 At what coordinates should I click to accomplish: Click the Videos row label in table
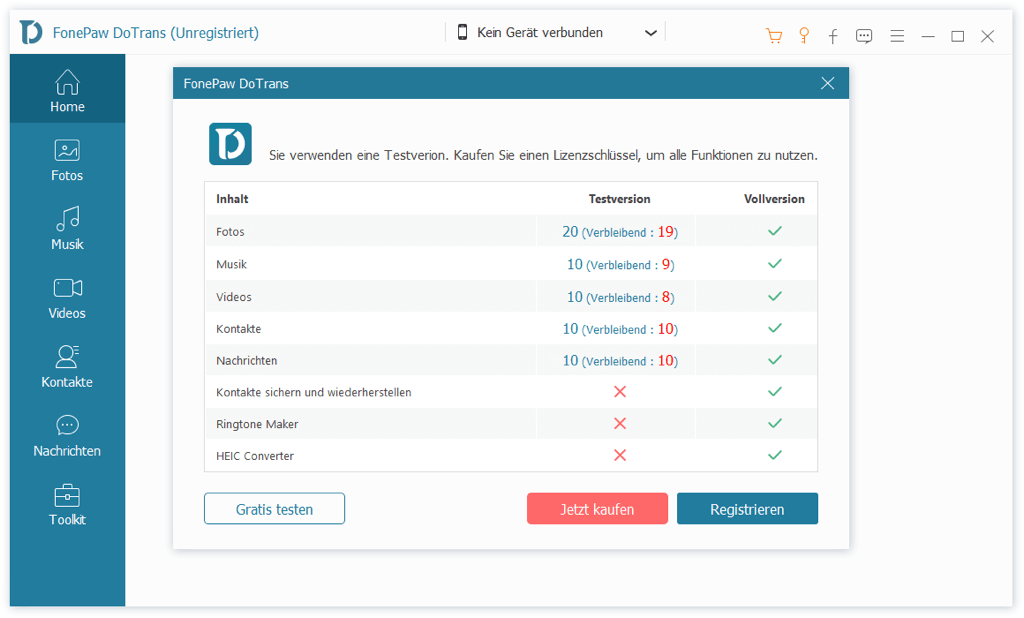click(x=234, y=297)
